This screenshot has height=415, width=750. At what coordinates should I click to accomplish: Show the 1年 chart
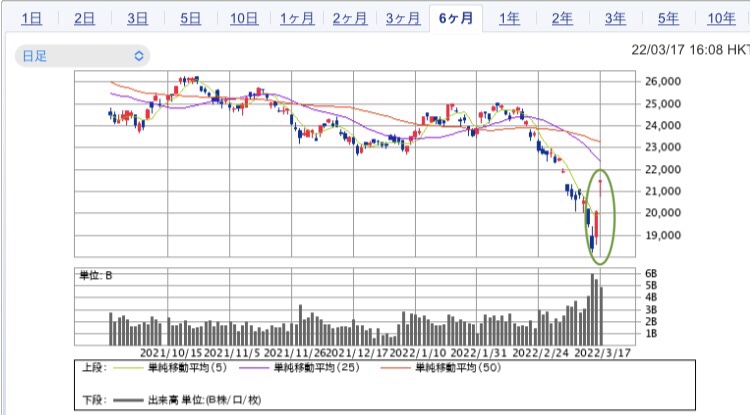pos(509,19)
